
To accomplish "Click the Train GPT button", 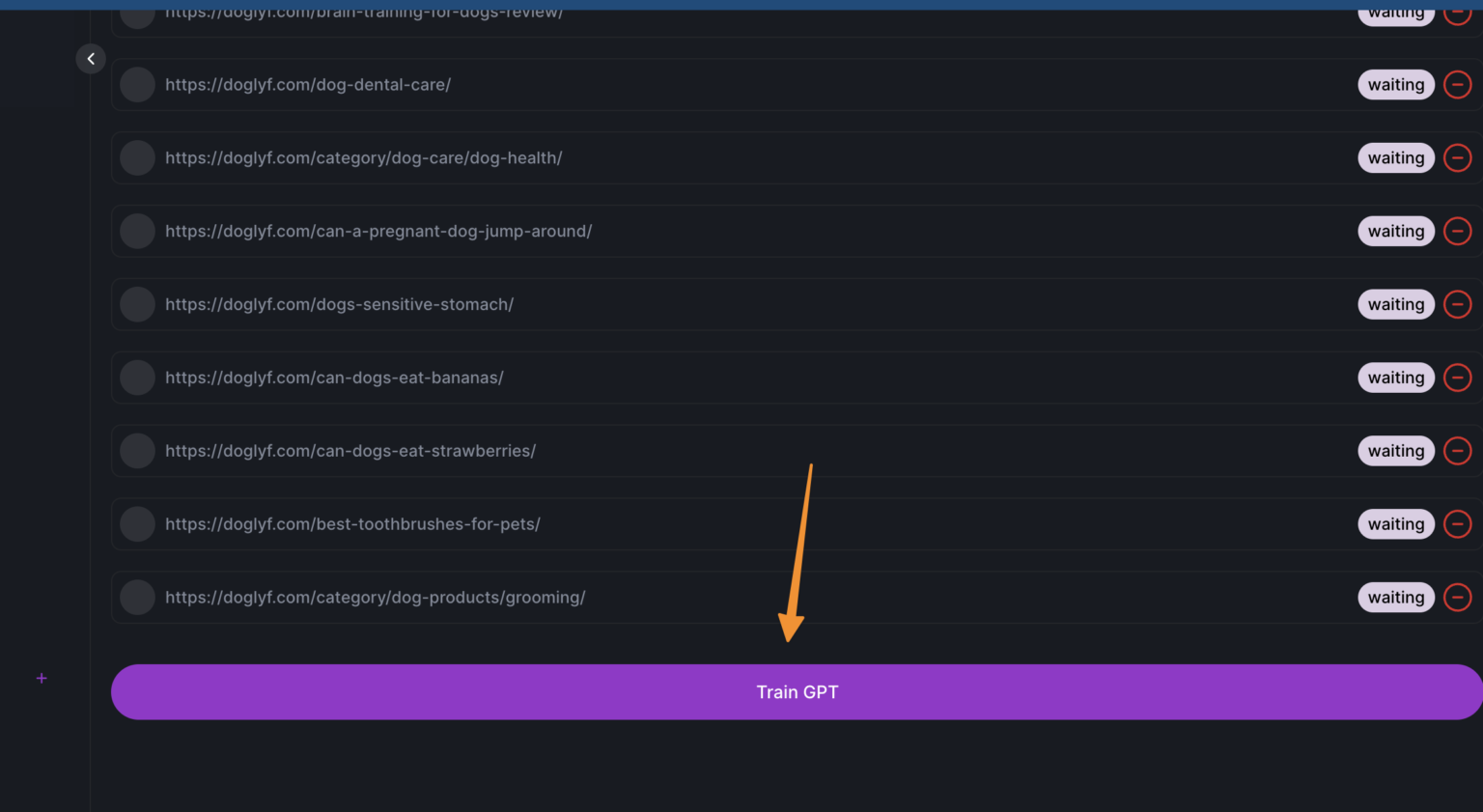I will click(x=796, y=692).
